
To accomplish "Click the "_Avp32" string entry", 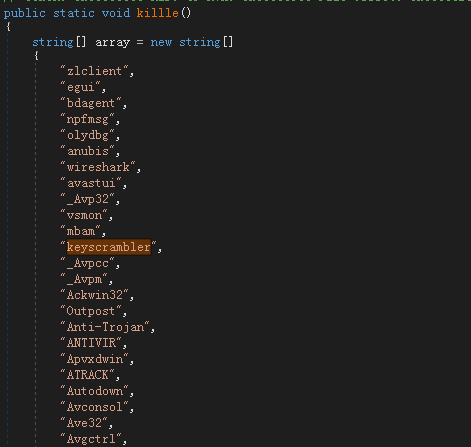I will click(x=88, y=199).
